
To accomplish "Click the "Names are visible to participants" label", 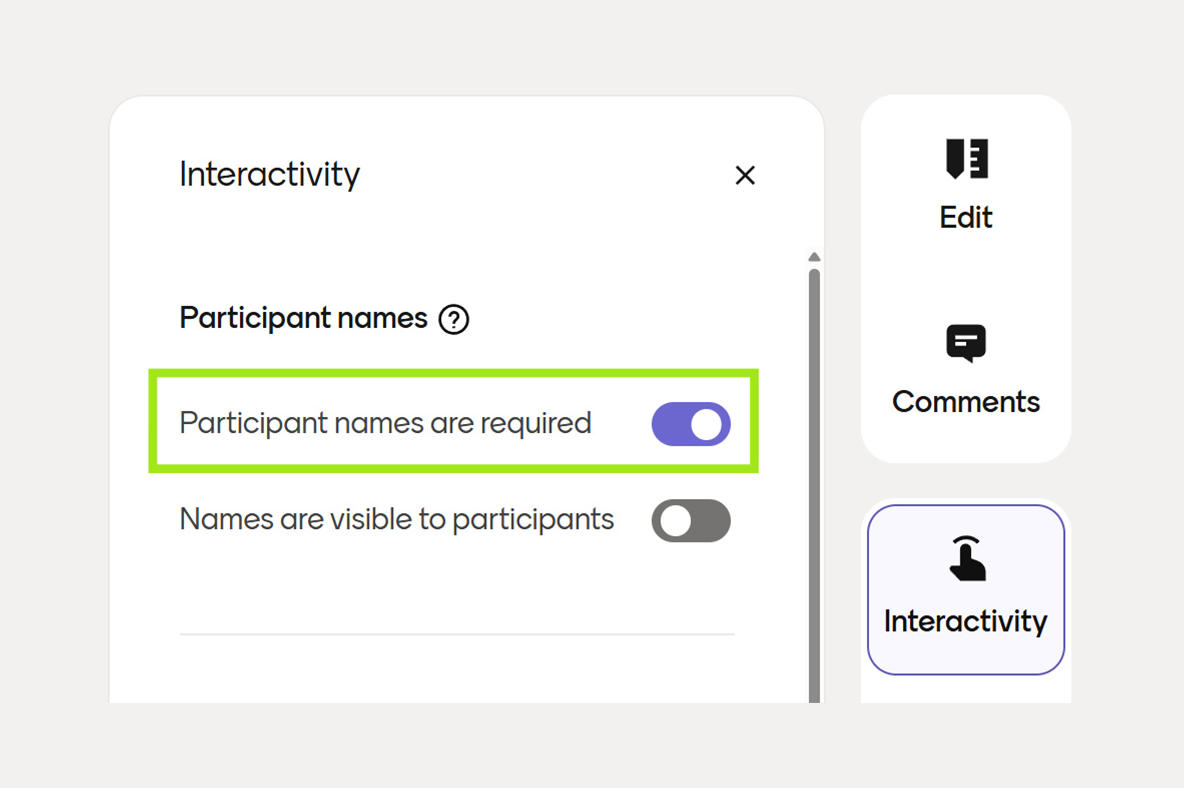I will 396,520.
